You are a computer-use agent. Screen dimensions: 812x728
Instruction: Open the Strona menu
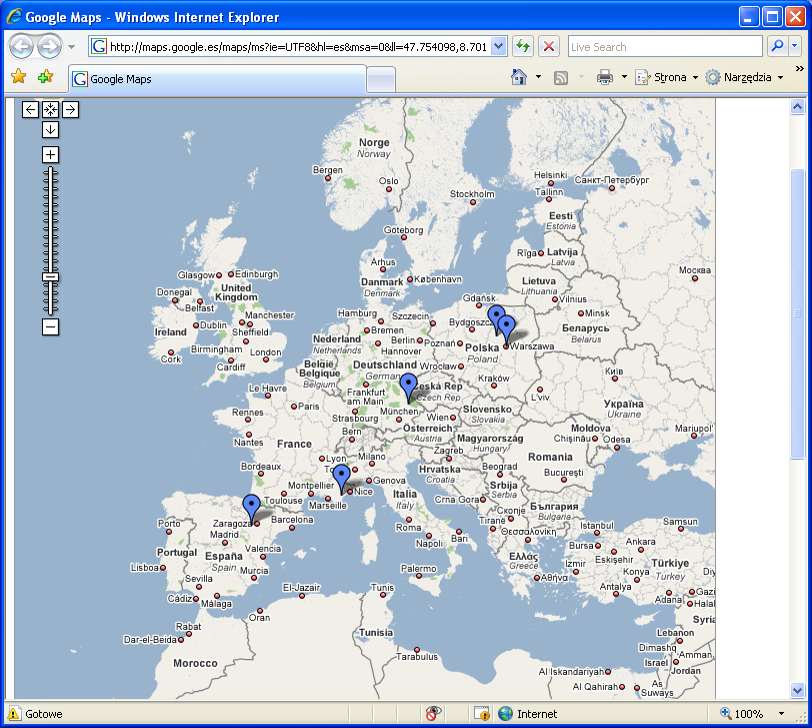click(667, 77)
